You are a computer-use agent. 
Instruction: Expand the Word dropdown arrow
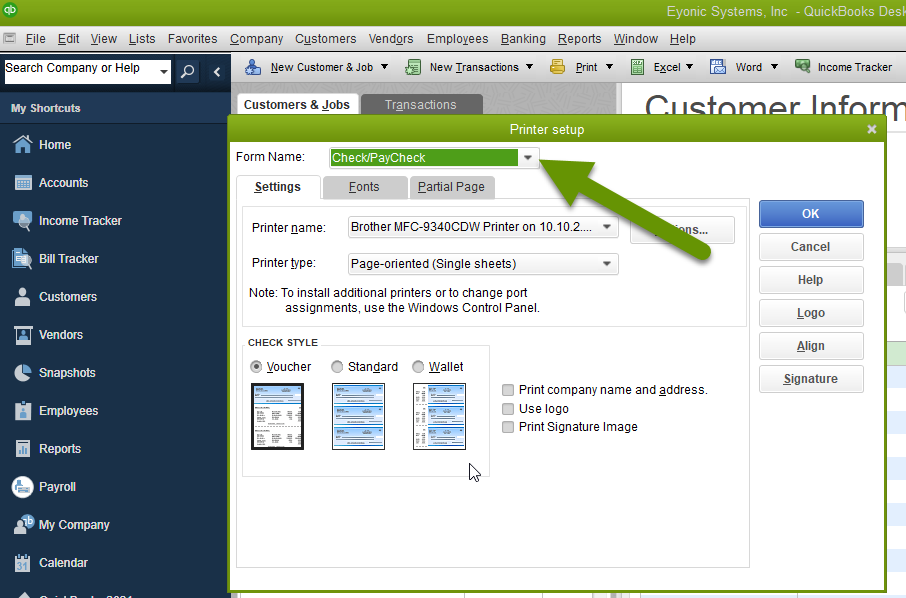point(774,67)
